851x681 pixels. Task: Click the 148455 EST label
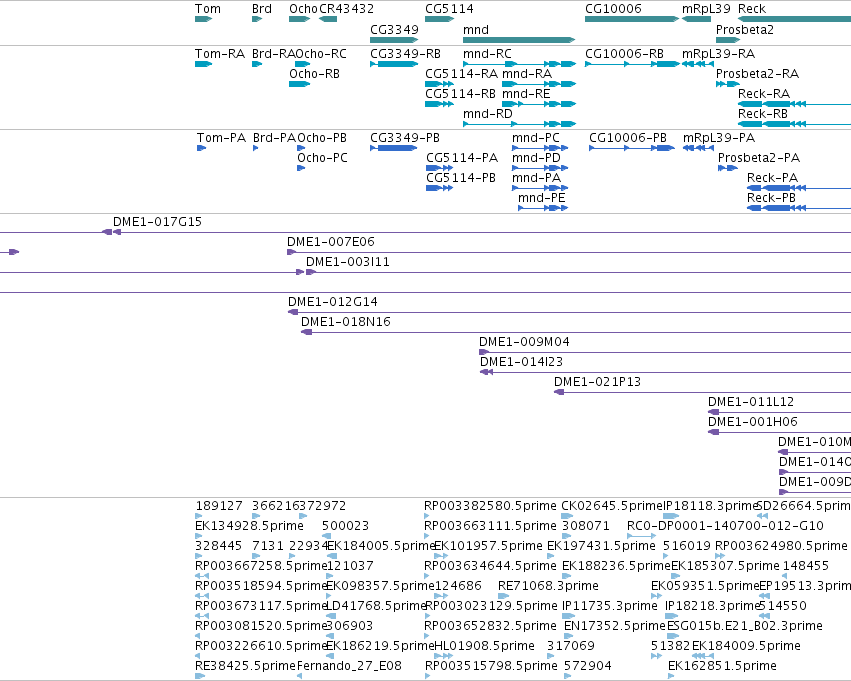click(805, 567)
